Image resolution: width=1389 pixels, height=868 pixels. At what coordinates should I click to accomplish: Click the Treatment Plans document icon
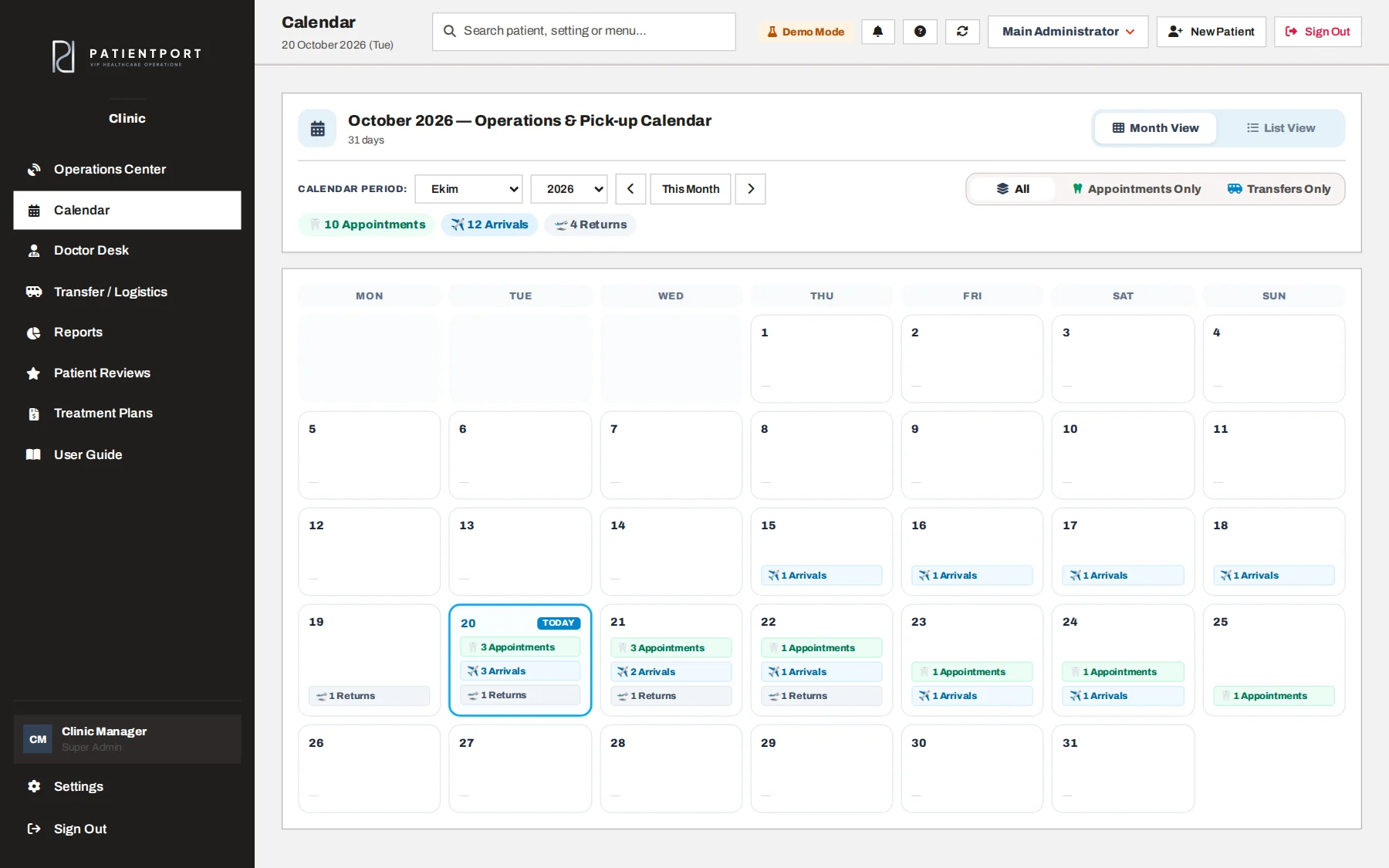point(34,414)
